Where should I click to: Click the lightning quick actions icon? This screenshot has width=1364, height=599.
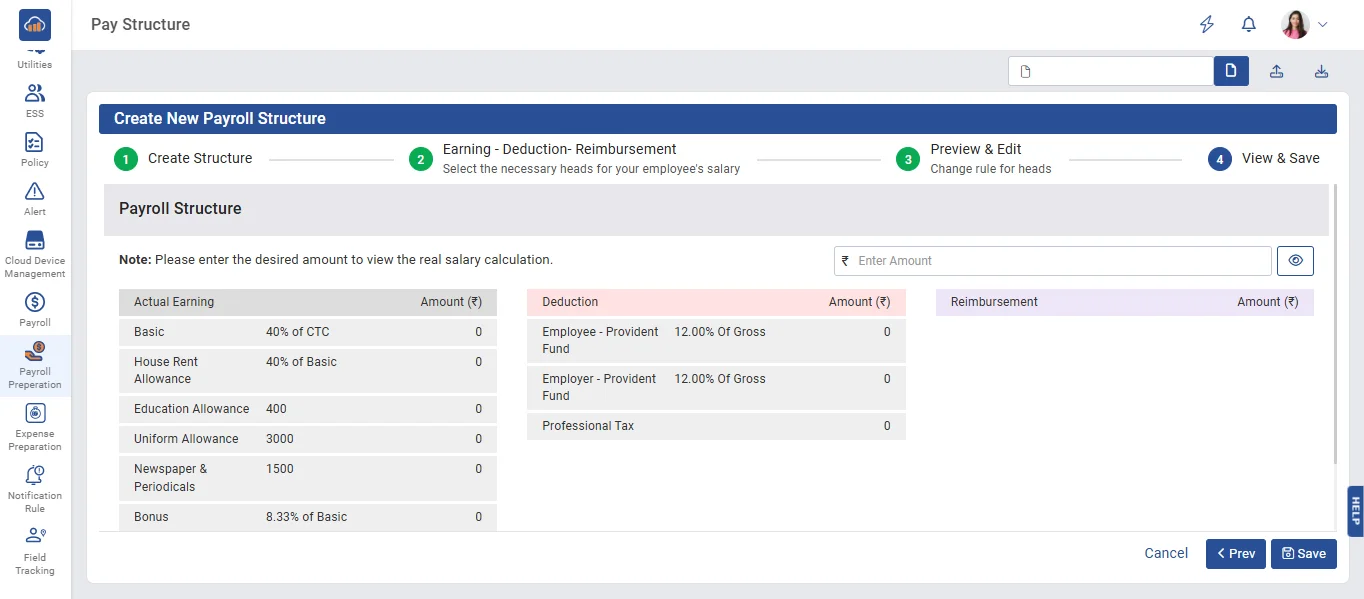click(1207, 25)
